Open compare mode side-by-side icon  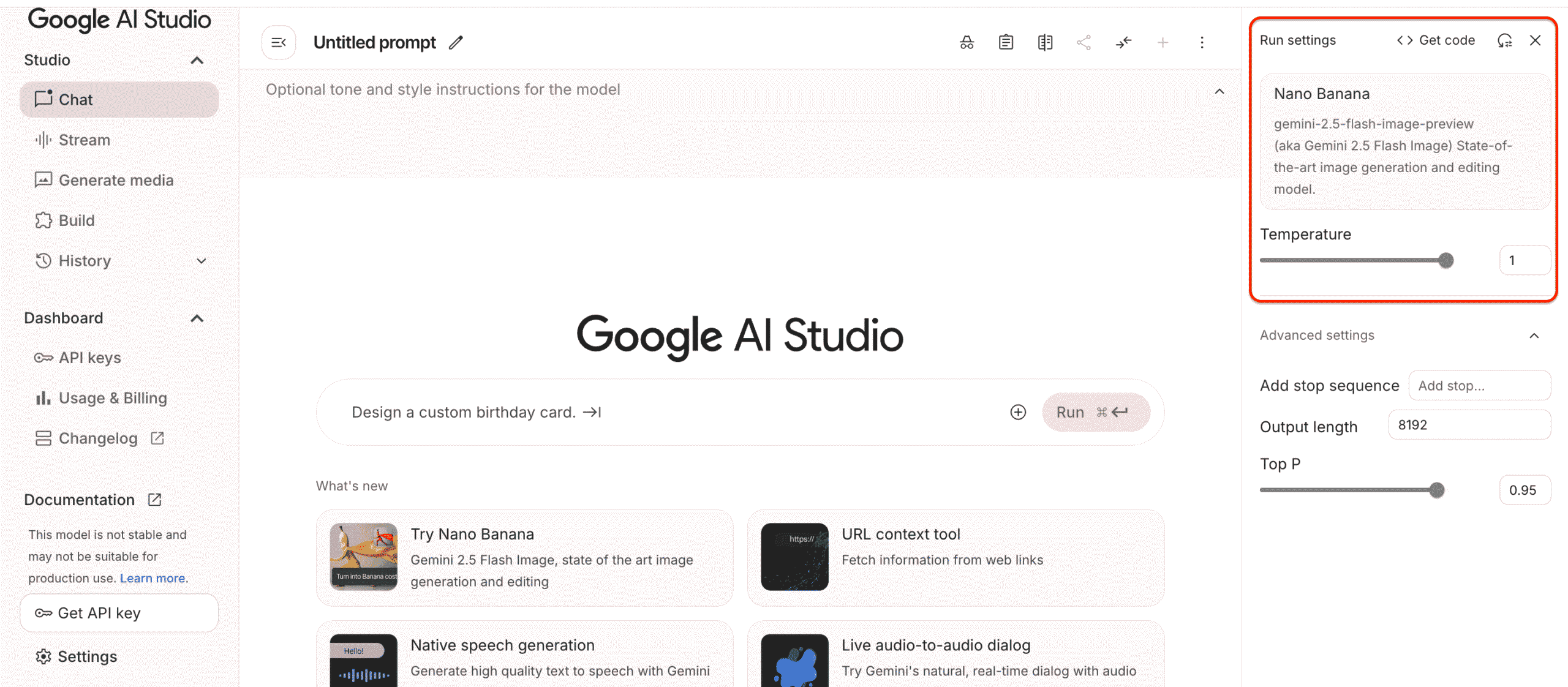[x=1045, y=42]
